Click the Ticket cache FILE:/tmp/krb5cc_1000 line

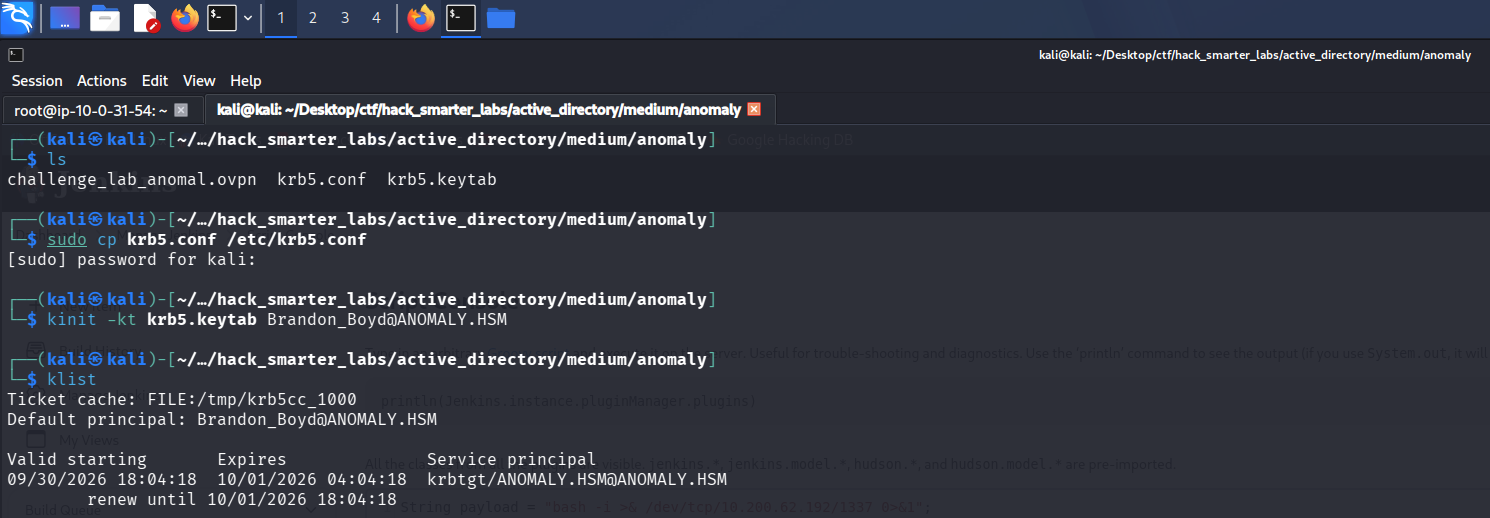(x=182, y=400)
